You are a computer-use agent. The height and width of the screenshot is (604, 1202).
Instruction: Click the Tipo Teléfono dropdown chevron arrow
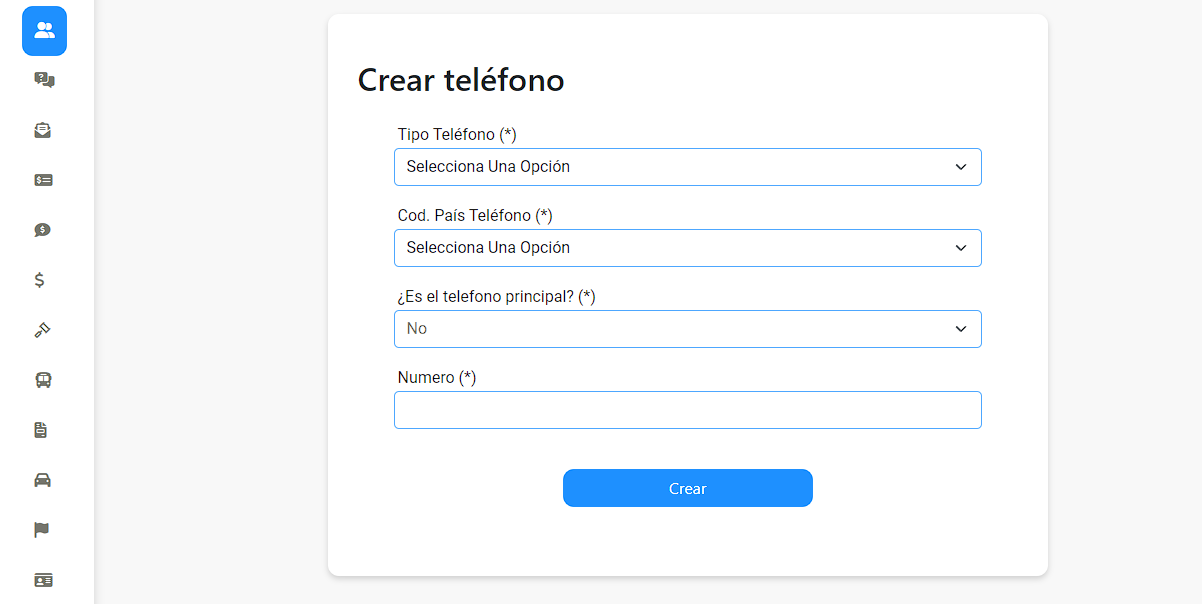tap(961, 167)
